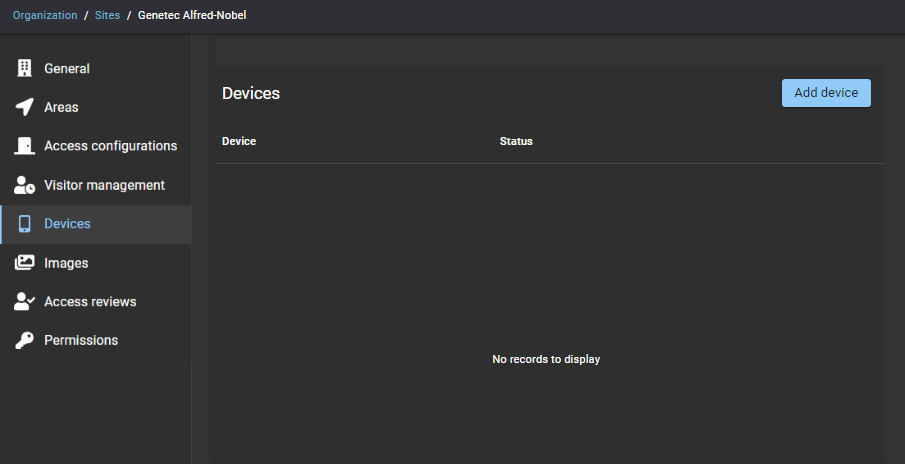This screenshot has height=464, width=905.
Task: Go to the Areas section label
Action: pyautogui.click(x=61, y=107)
